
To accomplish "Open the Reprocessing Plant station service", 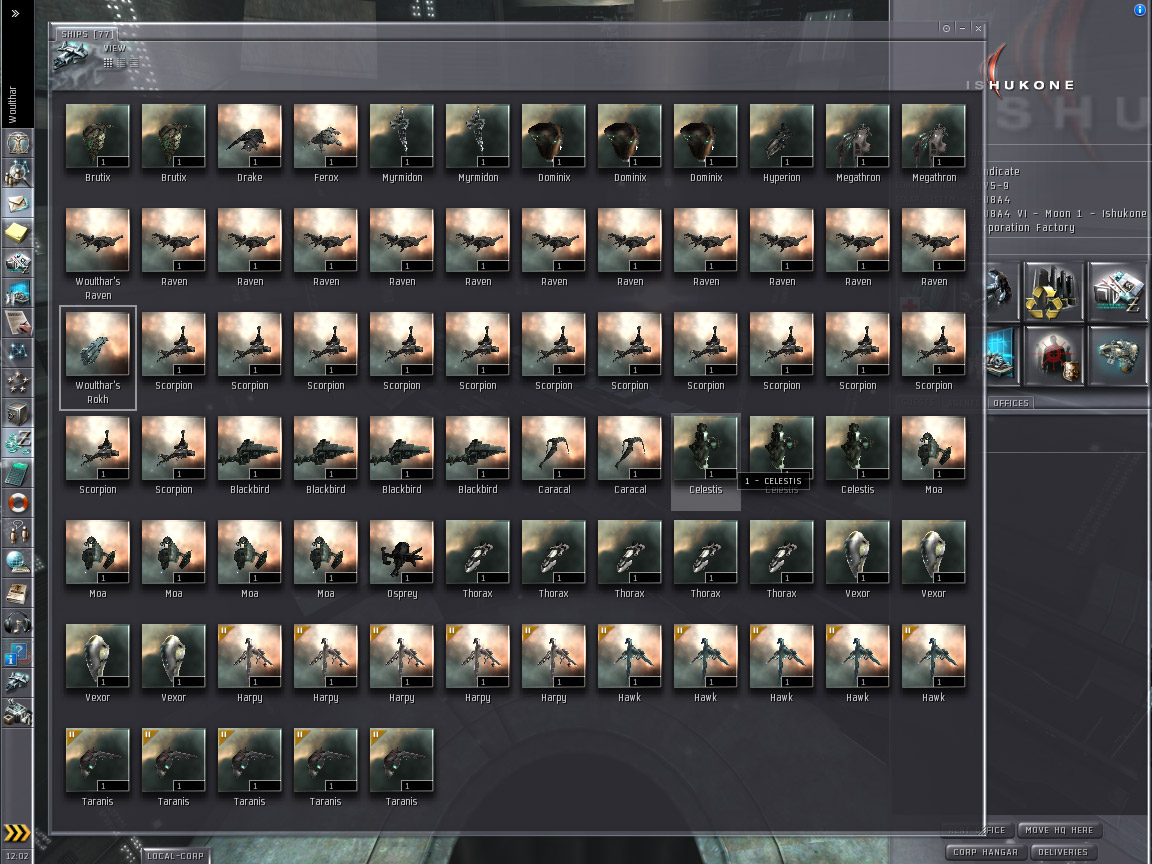I will pyautogui.click(x=1052, y=292).
